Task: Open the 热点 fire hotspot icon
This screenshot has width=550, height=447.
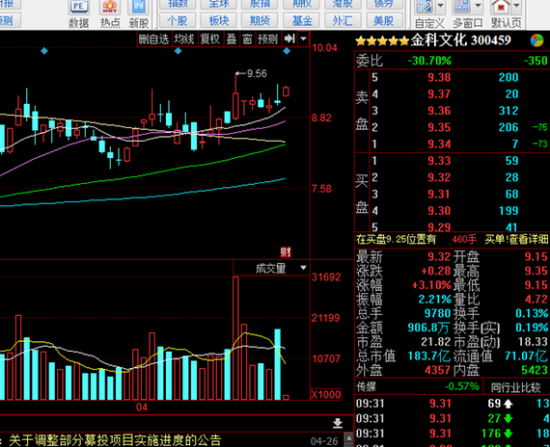Action: tap(110, 14)
